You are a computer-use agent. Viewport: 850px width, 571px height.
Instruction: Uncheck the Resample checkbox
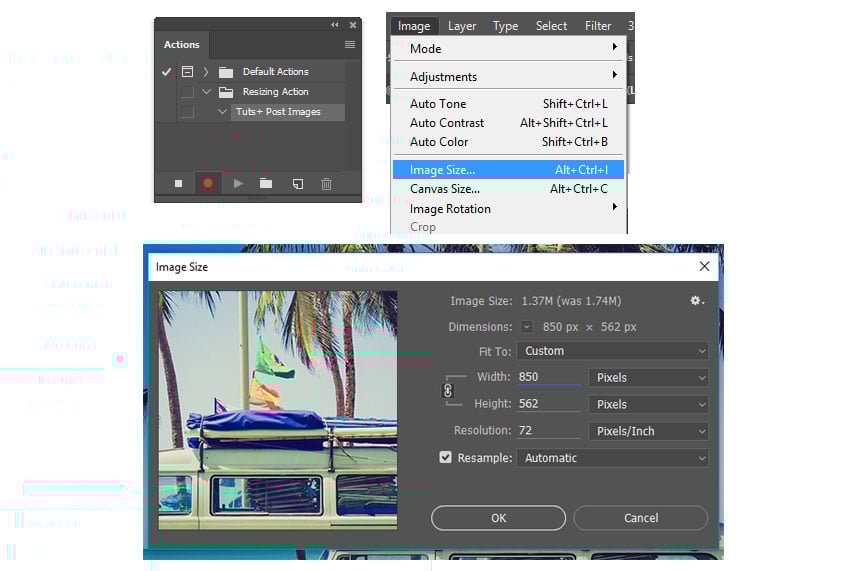(x=446, y=457)
